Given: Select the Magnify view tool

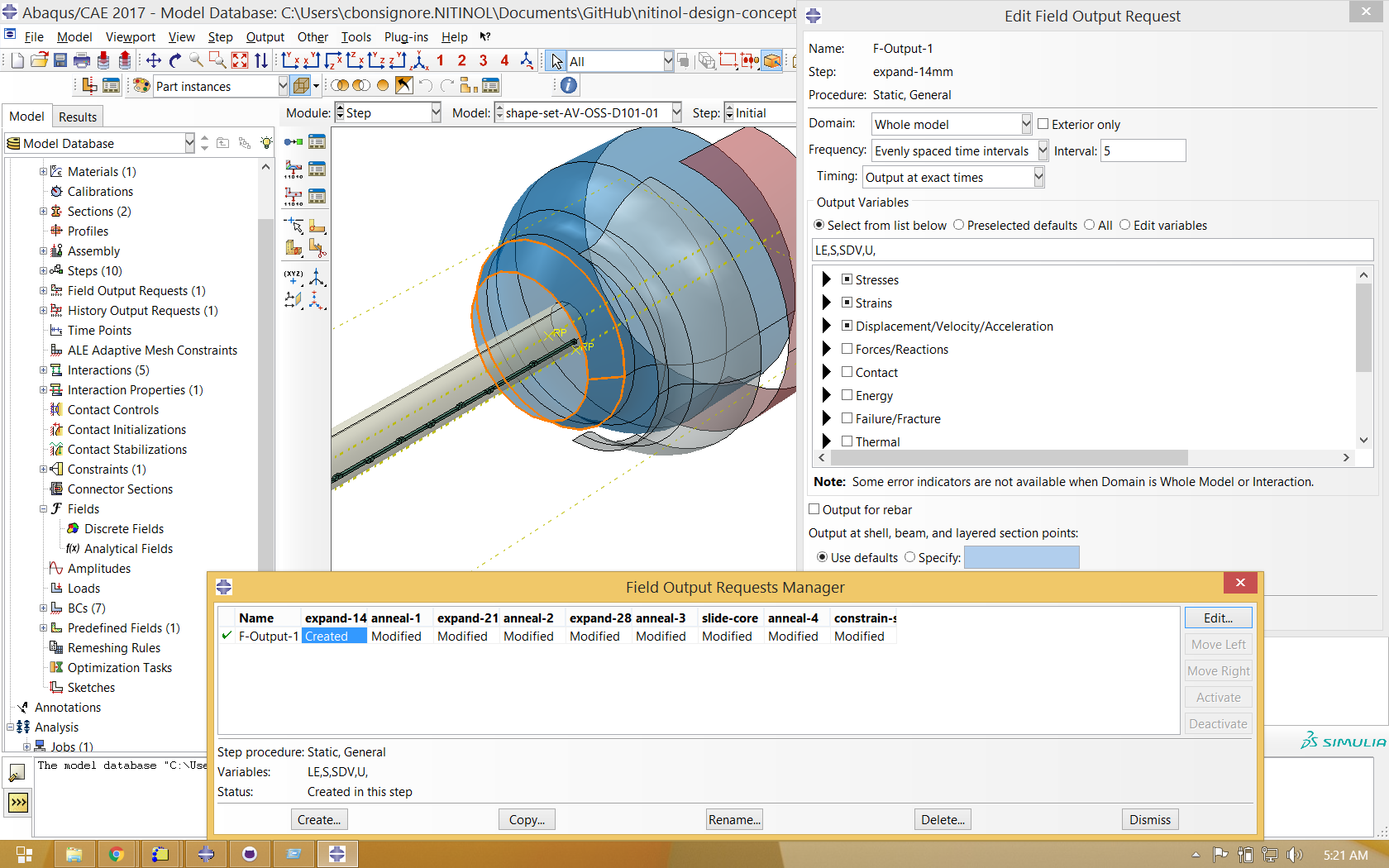Looking at the screenshot, I should coord(197,60).
